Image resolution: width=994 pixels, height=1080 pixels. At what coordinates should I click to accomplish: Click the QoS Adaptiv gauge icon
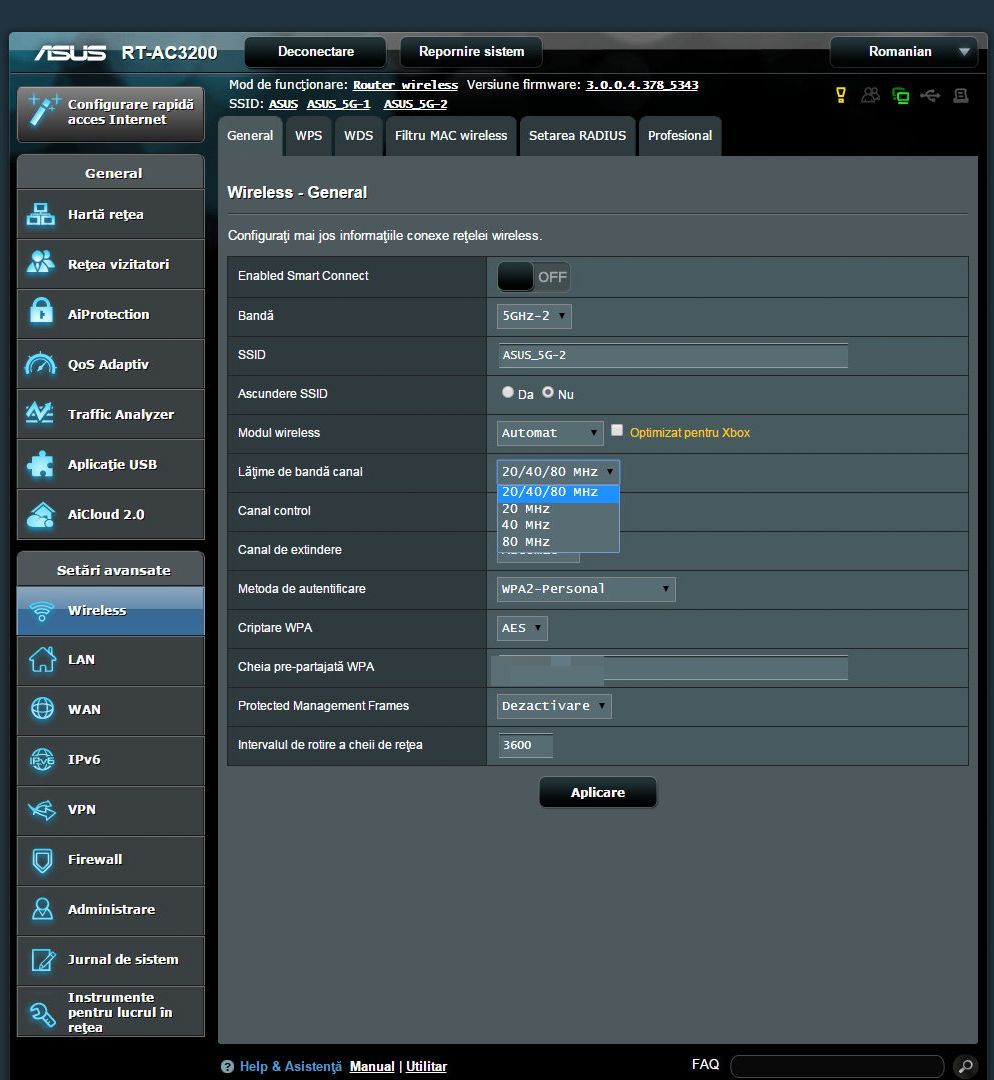click(x=41, y=364)
